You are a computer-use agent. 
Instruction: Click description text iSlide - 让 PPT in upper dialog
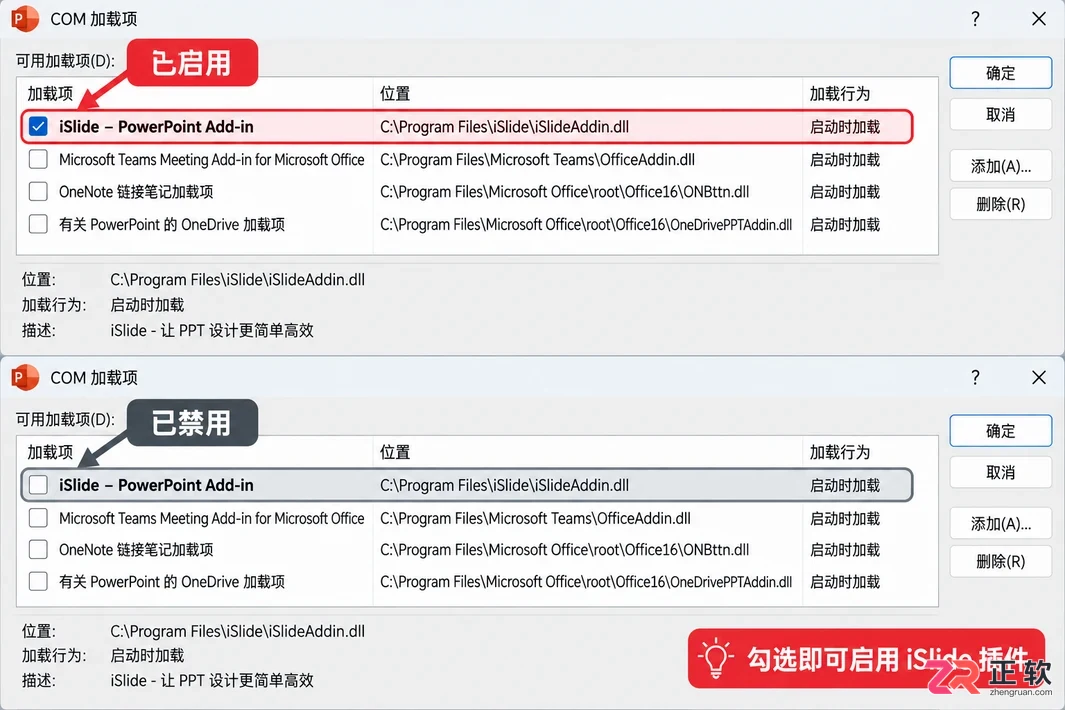pyautogui.click(x=212, y=330)
